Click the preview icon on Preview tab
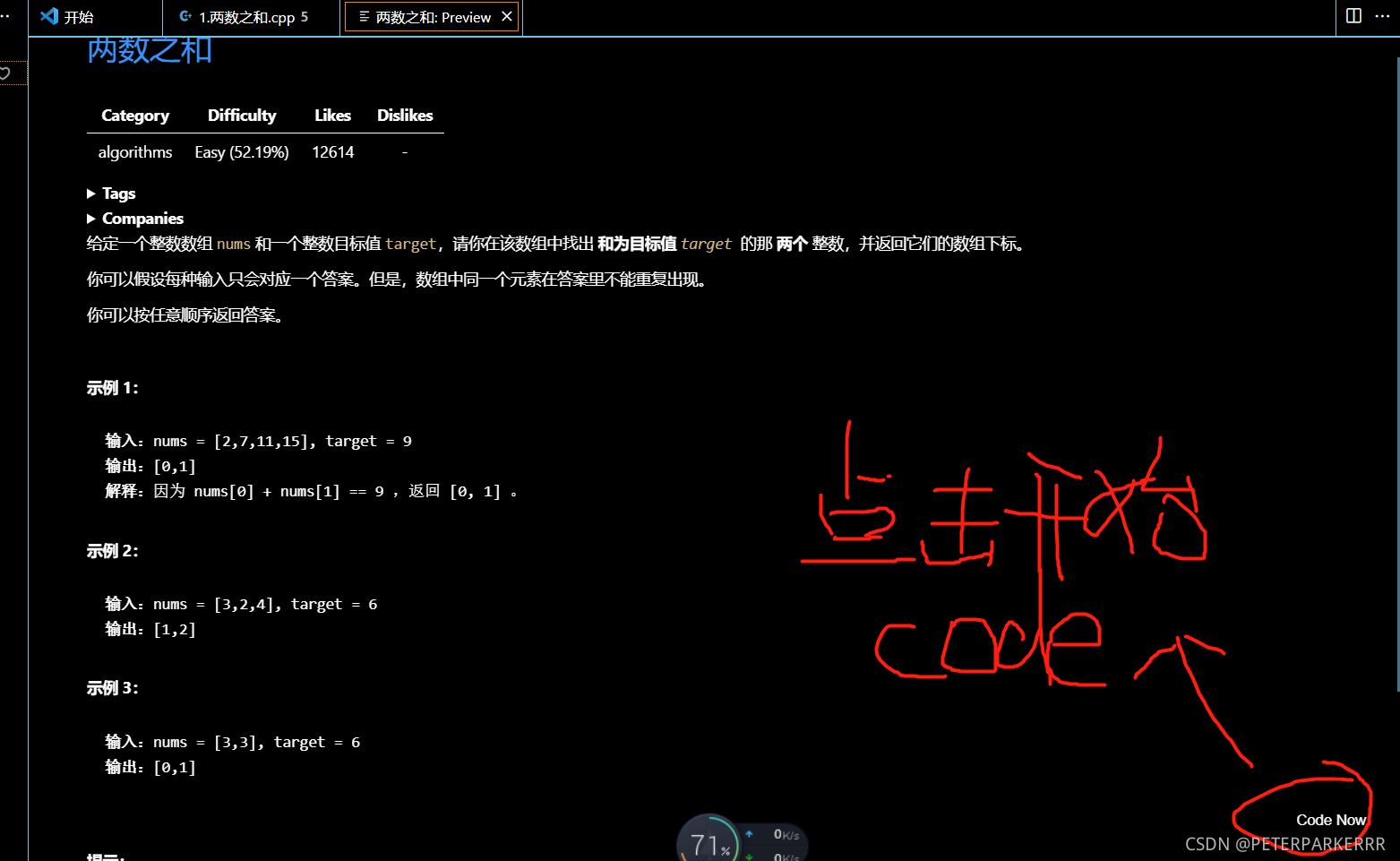The height and width of the screenshot is (861, 1400). [x=365, y=17]
